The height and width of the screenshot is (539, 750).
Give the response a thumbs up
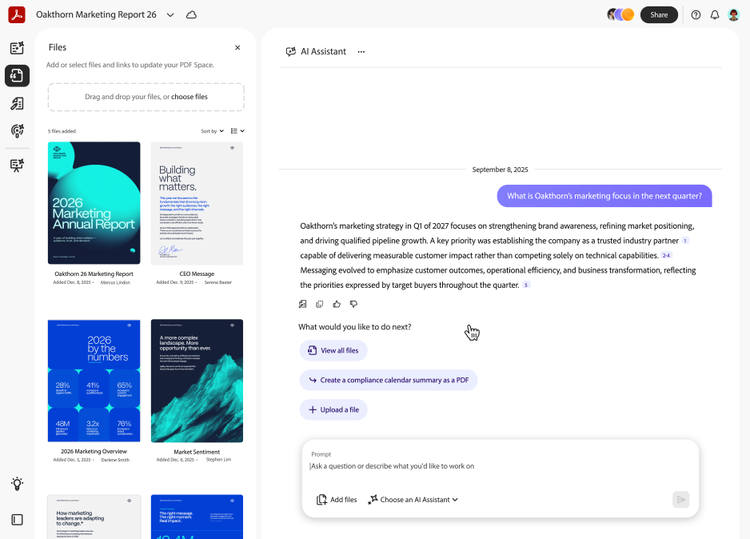coord(337,304)
